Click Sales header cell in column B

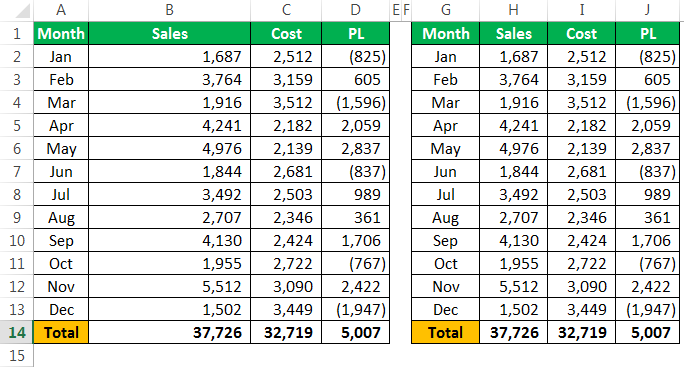pos(169,33)
